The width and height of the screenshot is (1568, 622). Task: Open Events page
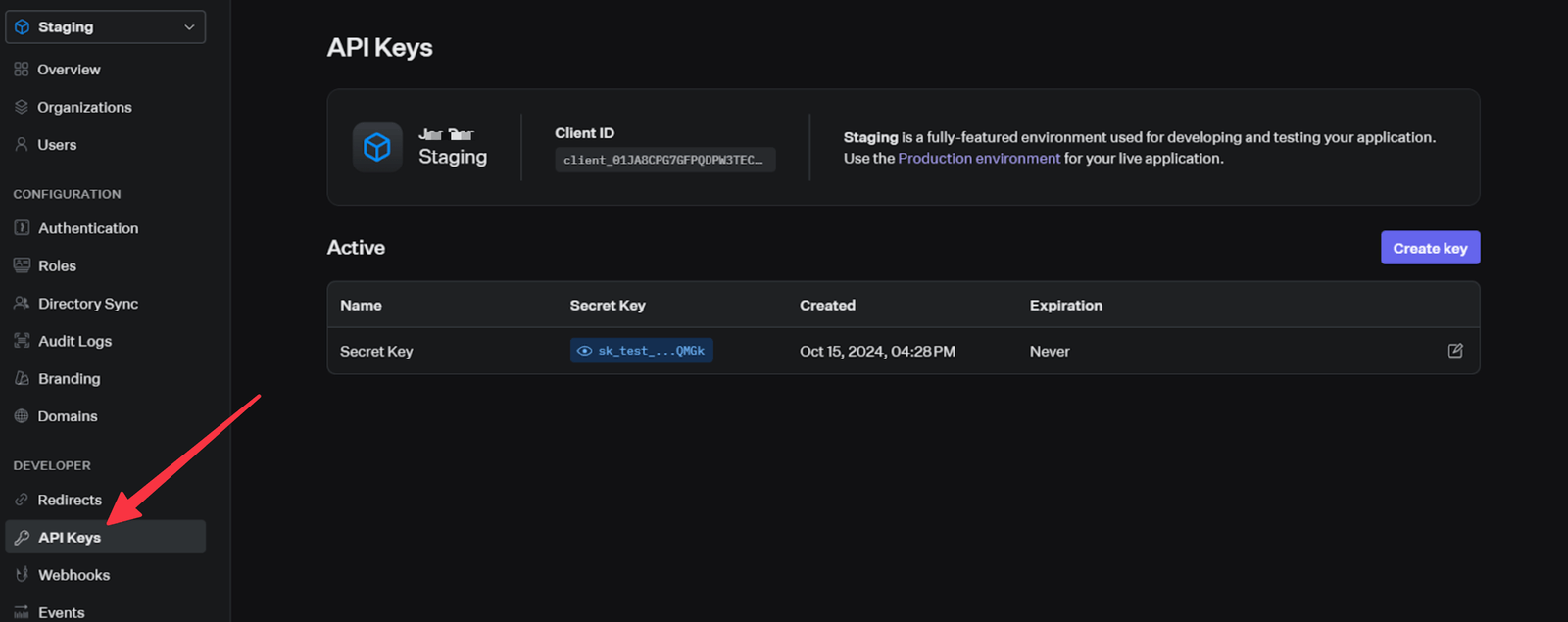point(61,612)
